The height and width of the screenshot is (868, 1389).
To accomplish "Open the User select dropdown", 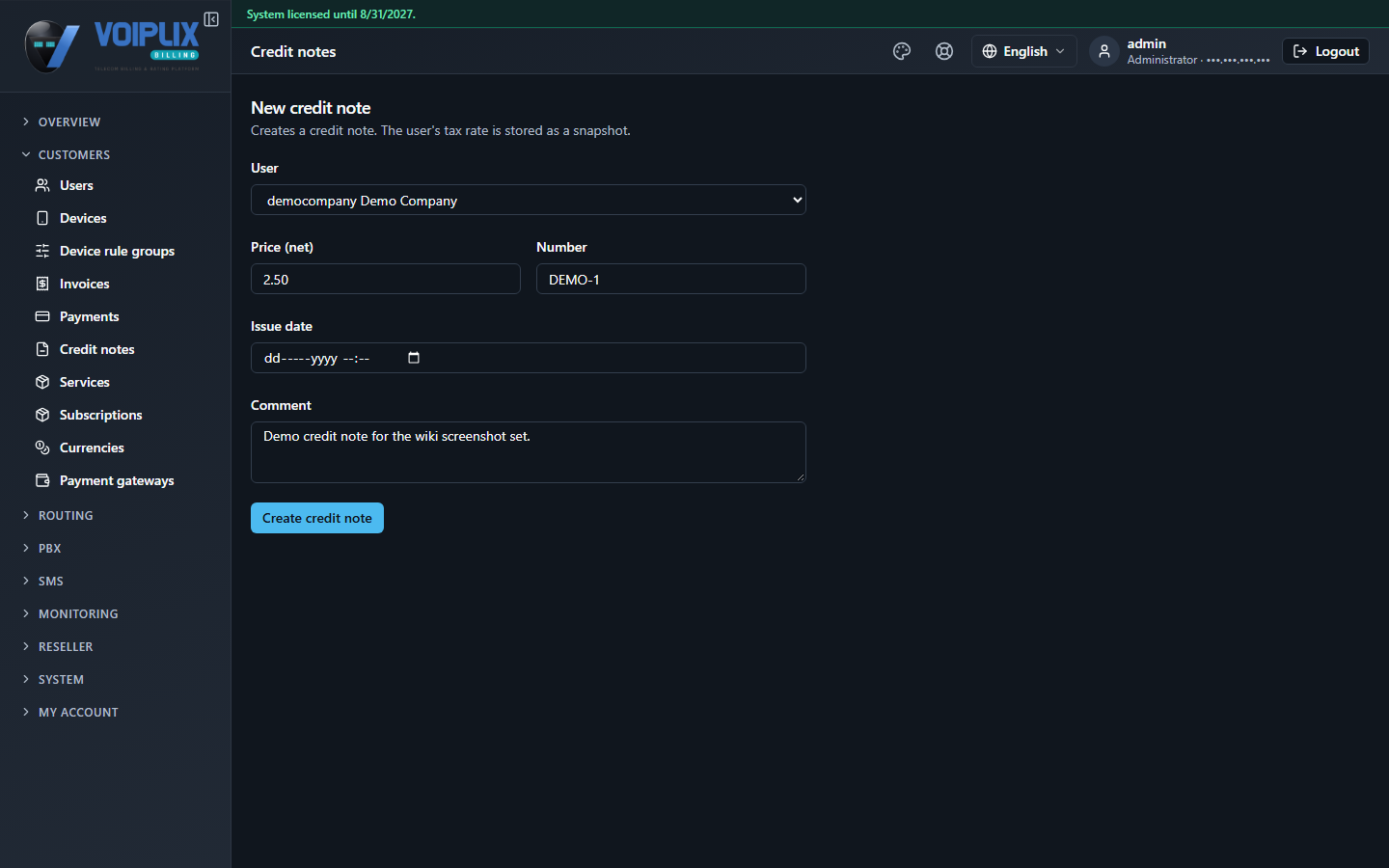I will (529, 200).
